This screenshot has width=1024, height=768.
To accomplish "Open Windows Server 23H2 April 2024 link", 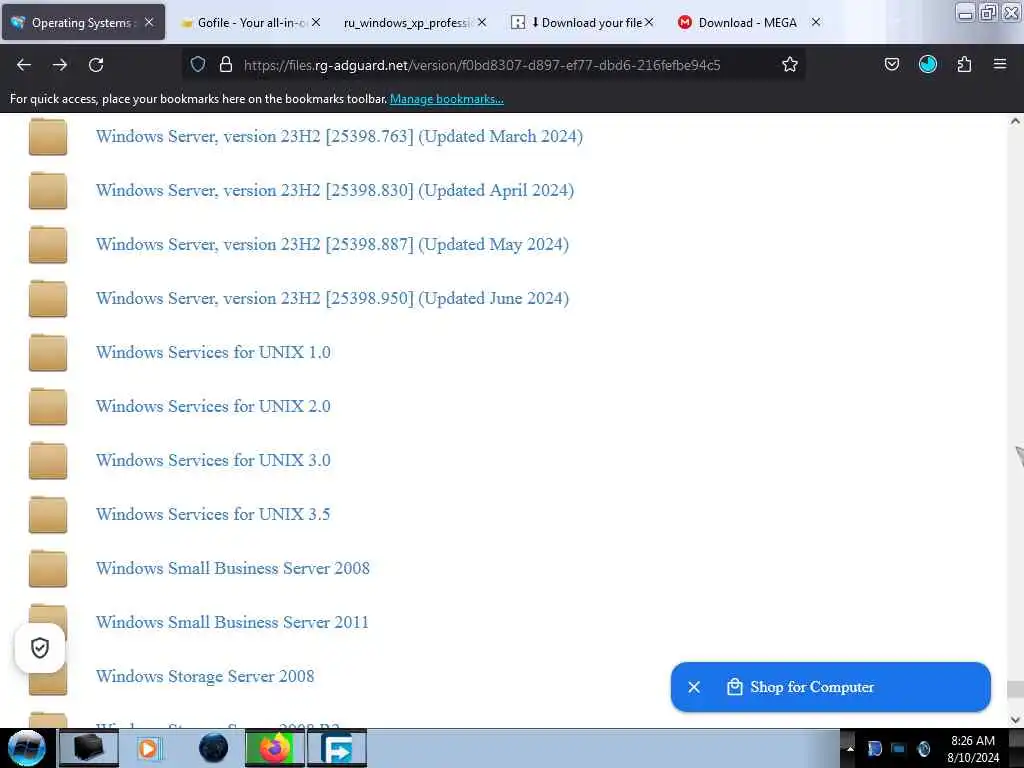I will (x=335, y=191).
